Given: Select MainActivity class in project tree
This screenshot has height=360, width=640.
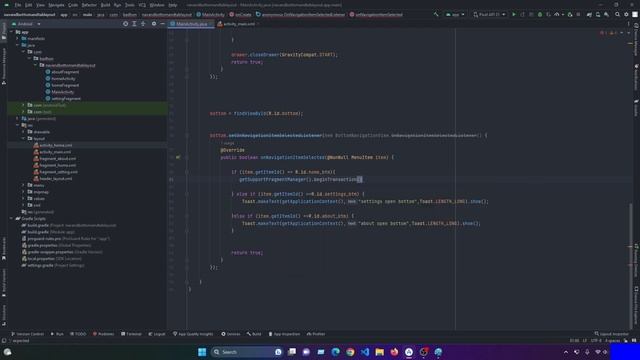Looking at the screenshot, I should coord(62,92).
